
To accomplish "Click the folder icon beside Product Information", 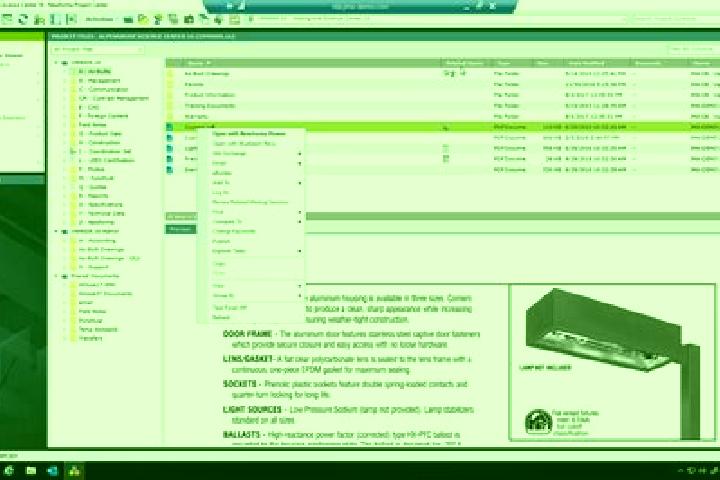I will pos(170,95).
